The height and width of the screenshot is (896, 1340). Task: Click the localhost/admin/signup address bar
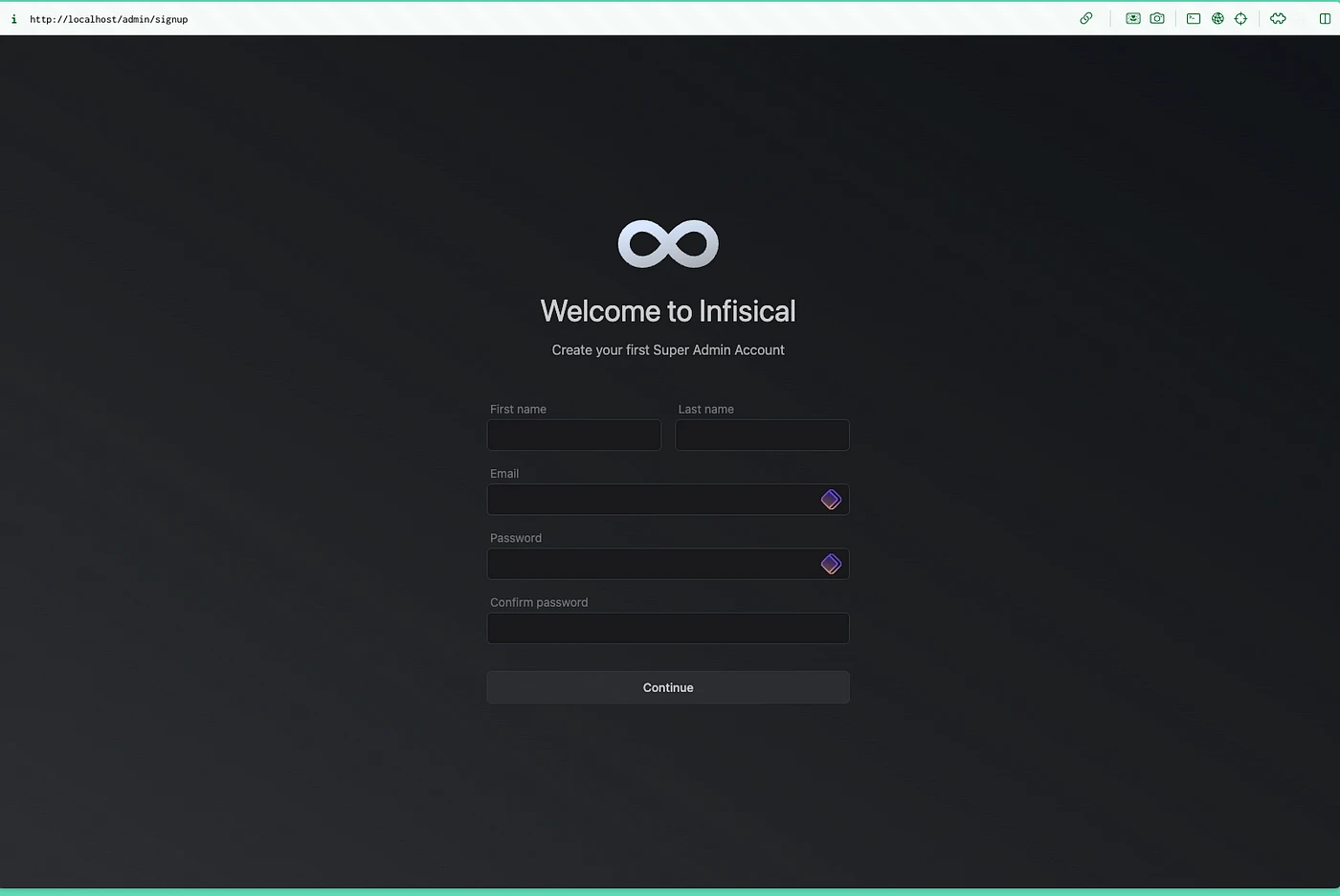pos(109,19)
